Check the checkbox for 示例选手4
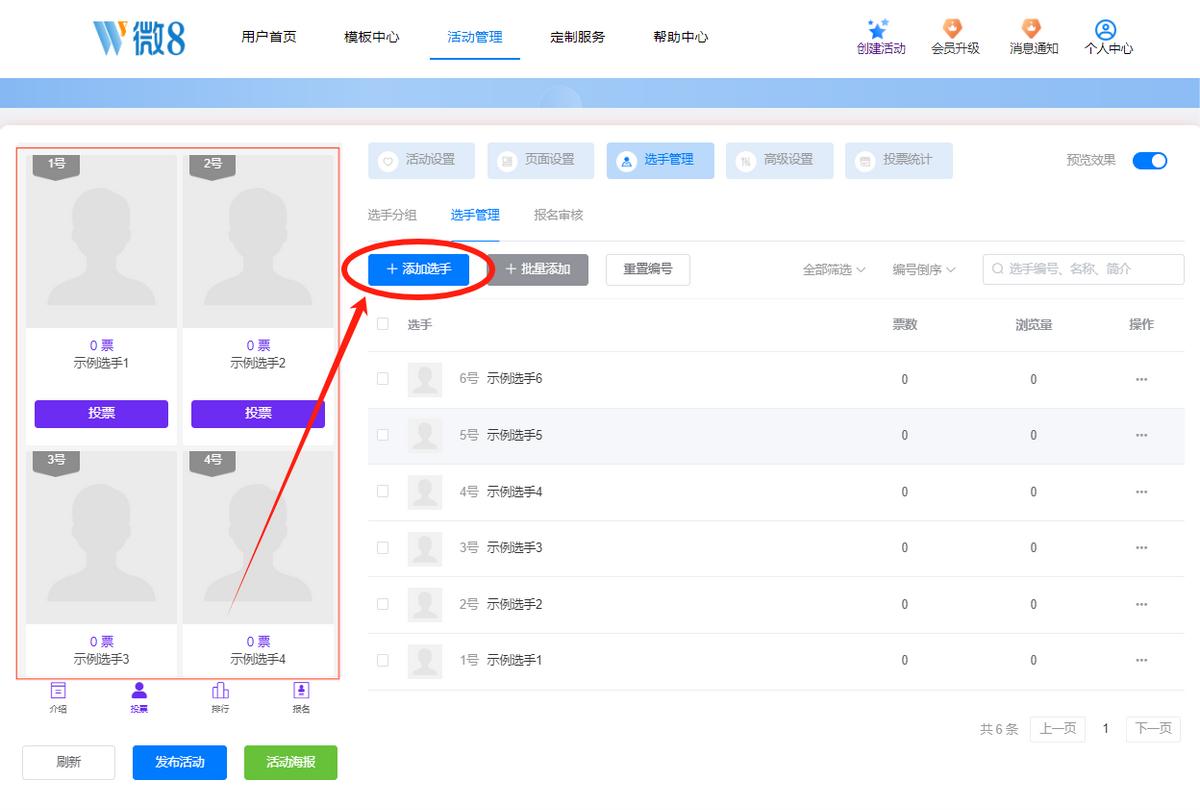The image size is (1200, 810). [x=382, y=492]
